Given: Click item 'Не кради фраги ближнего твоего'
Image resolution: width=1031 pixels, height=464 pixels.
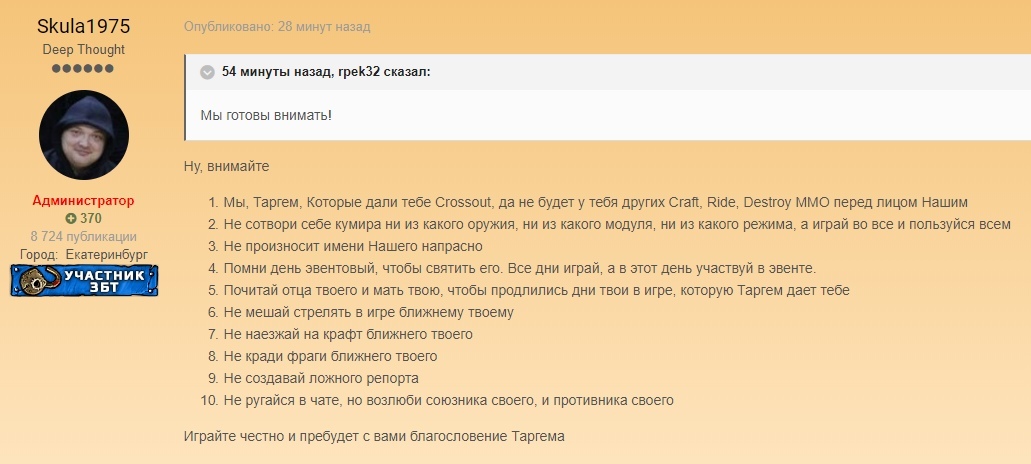Looking at the screenshot, I should [330, 357].
